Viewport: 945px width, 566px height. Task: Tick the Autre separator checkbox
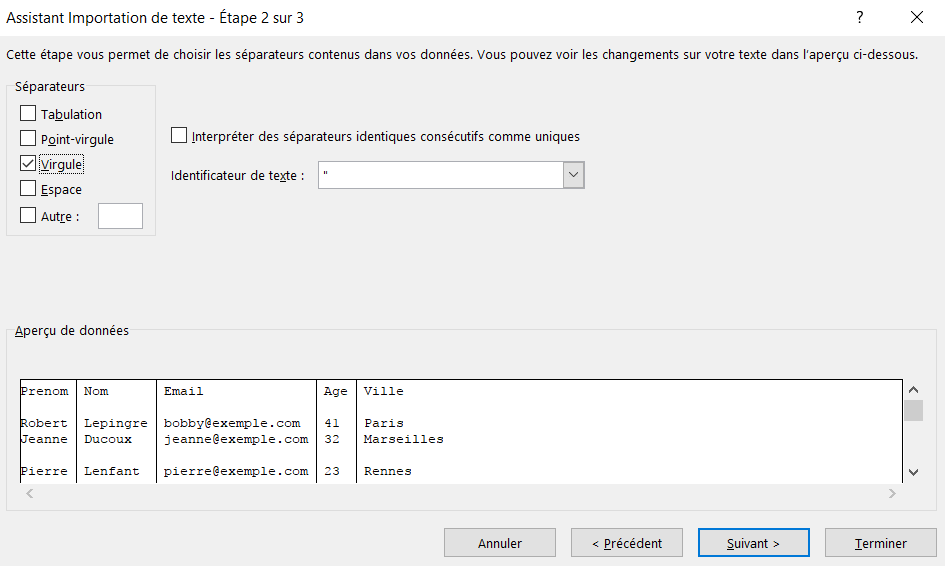(28, 216)
